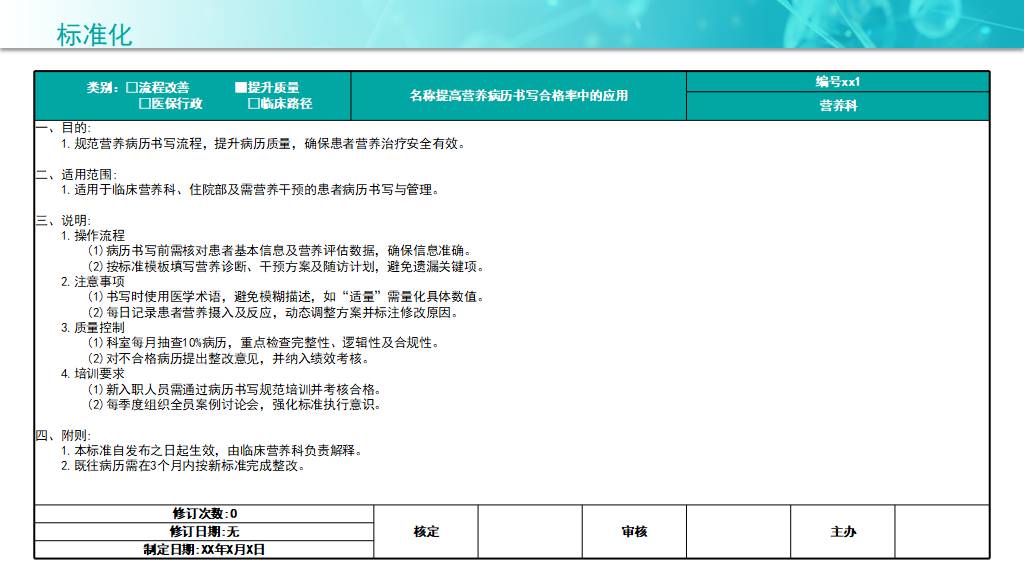Click the blank cell right of 审核
Viewport: 1024px width, 576px height.
737,531
